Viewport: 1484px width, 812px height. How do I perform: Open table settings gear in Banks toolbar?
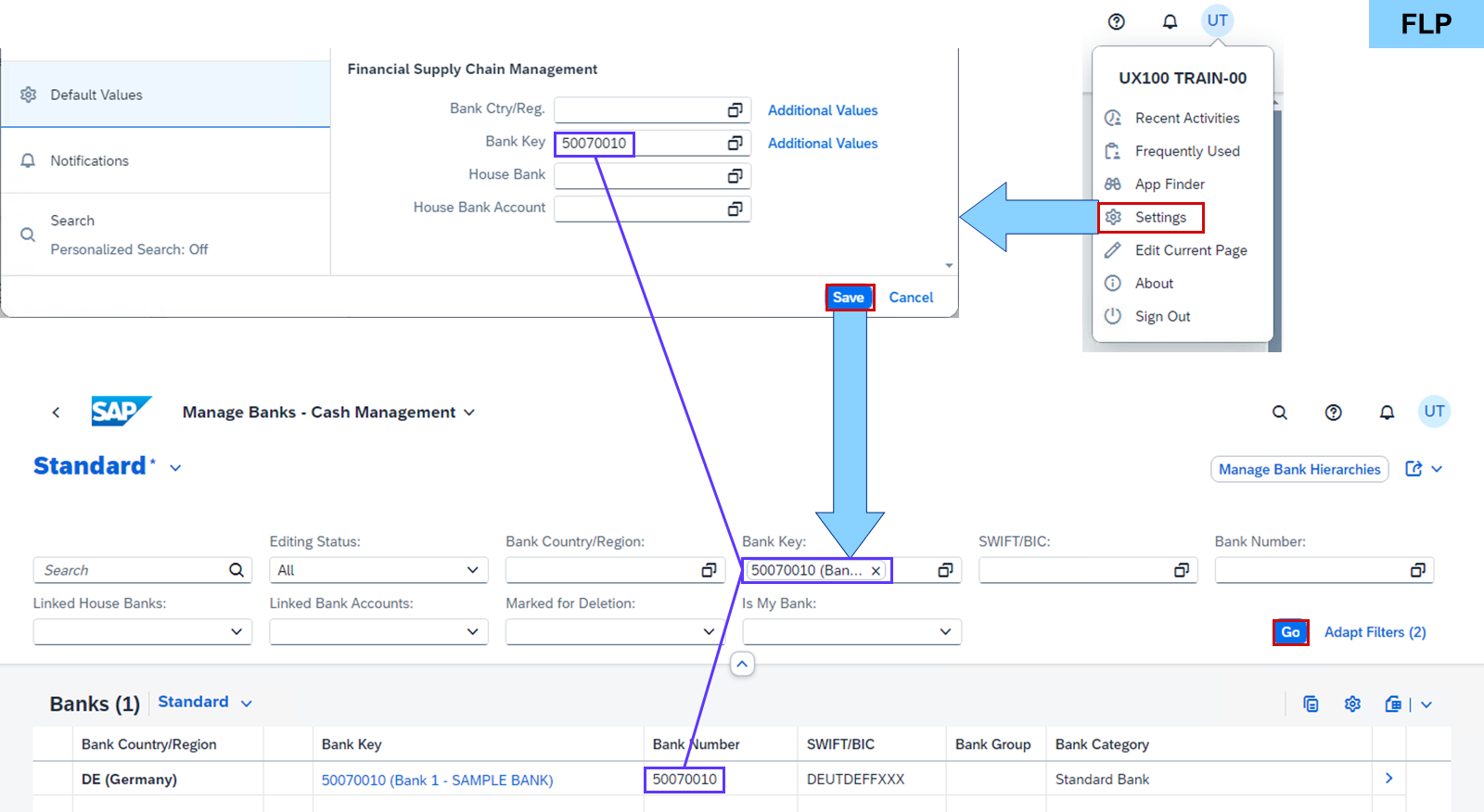(x=1352, y=704)
